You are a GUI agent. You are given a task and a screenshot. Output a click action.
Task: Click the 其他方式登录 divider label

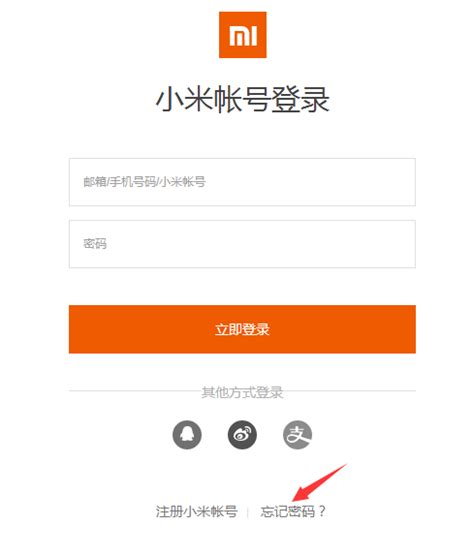[x=242, y=392]
